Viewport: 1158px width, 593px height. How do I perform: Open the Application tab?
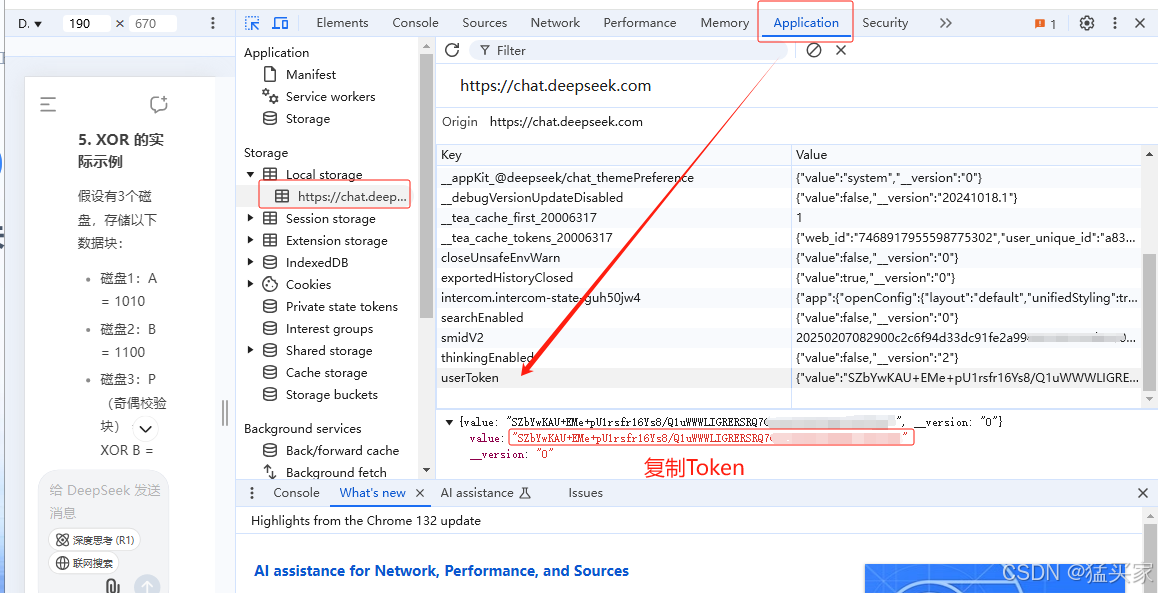pyautogui.click(x=806, y=23)
